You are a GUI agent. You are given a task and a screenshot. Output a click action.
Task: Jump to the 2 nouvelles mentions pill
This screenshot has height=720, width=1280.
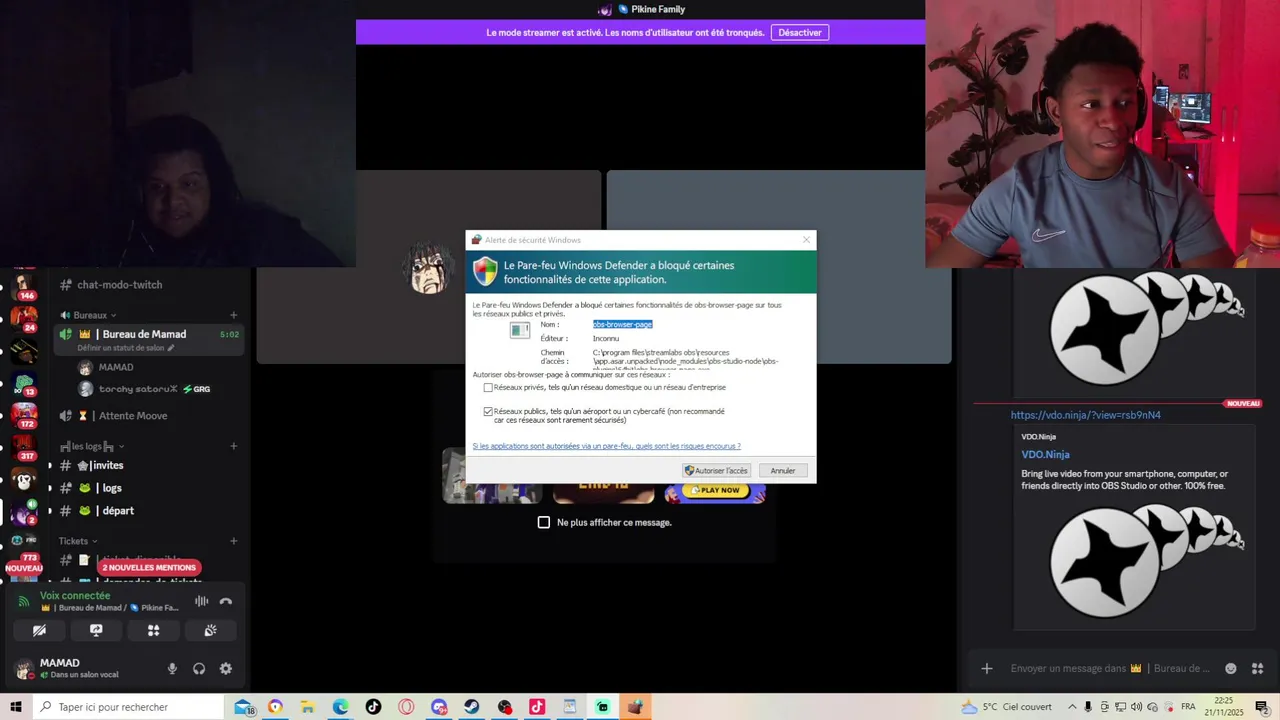click(149, 567)
